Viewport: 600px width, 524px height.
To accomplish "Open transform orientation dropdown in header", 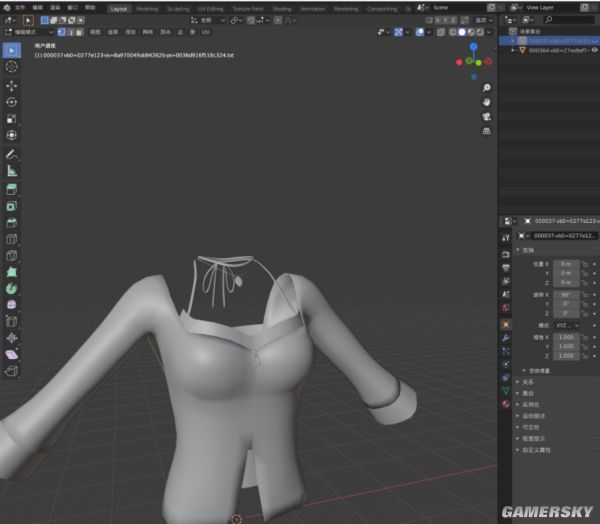I will (x=209, y=20).
